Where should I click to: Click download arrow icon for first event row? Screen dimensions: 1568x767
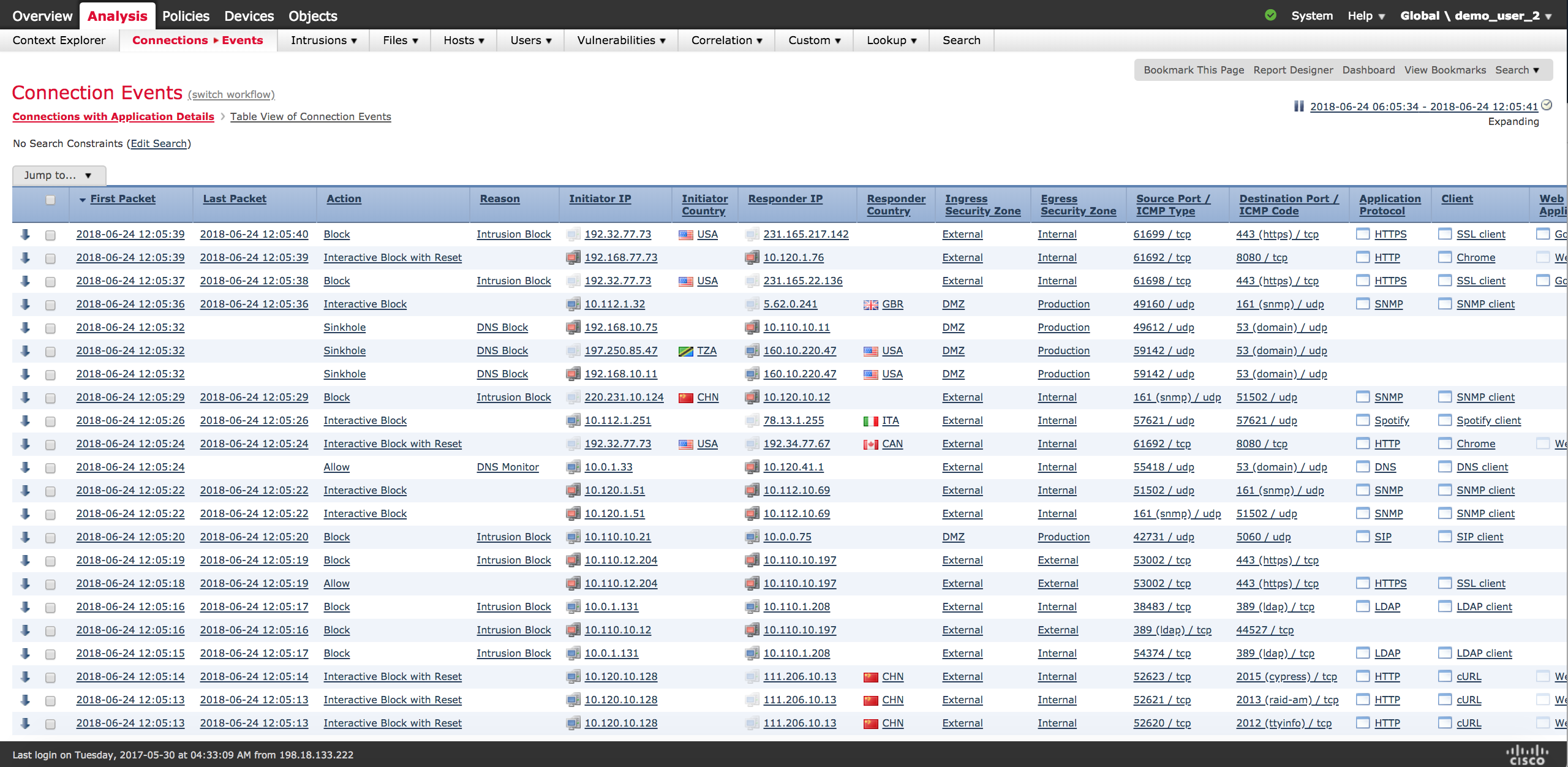pyautogui.click(x=25, y=234)
